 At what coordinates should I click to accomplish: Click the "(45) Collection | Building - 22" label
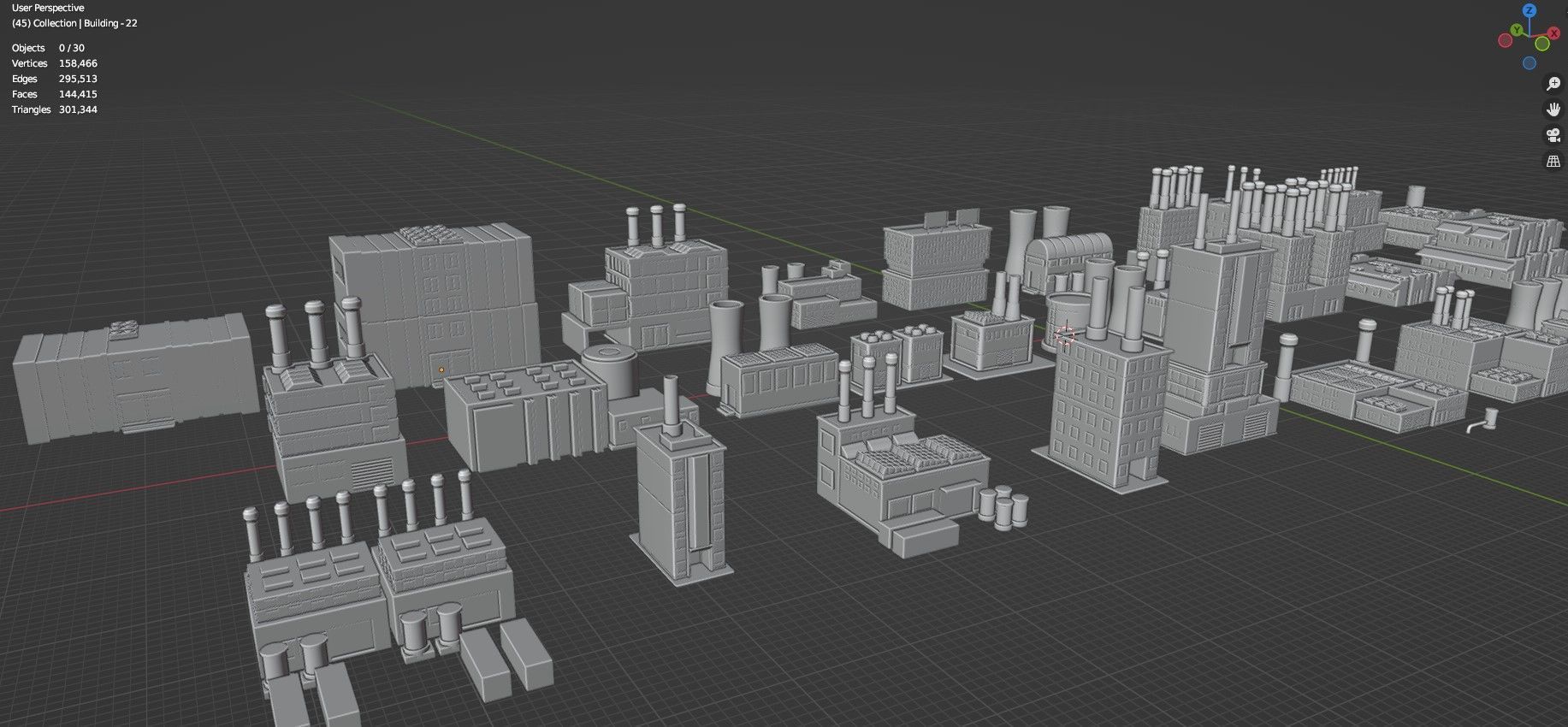point(74,23)
